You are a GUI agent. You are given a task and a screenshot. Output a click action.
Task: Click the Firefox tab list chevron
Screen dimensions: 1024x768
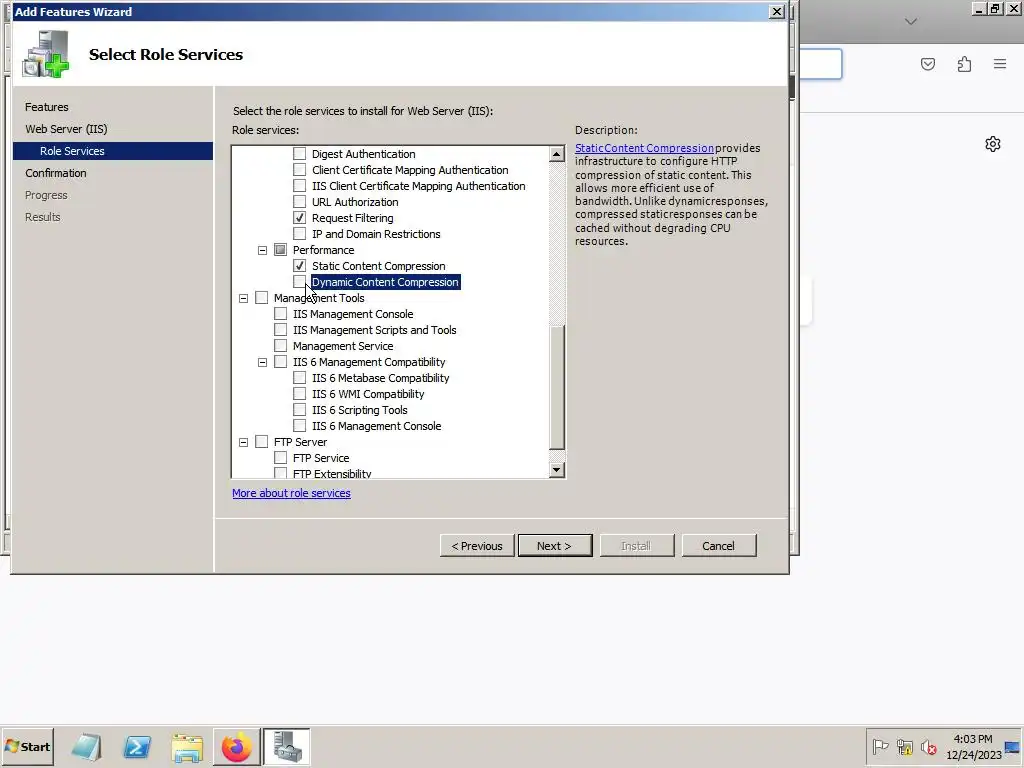coord(911,22)
